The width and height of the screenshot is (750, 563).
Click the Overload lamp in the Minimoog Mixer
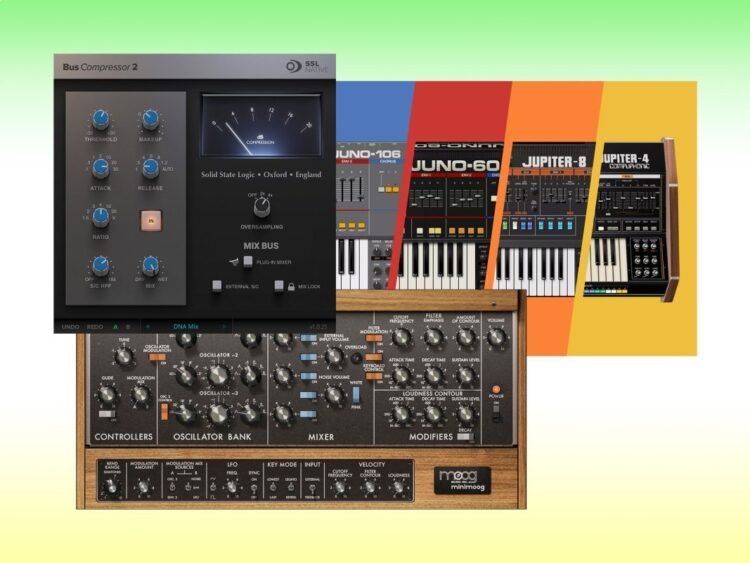click(355, 358)
